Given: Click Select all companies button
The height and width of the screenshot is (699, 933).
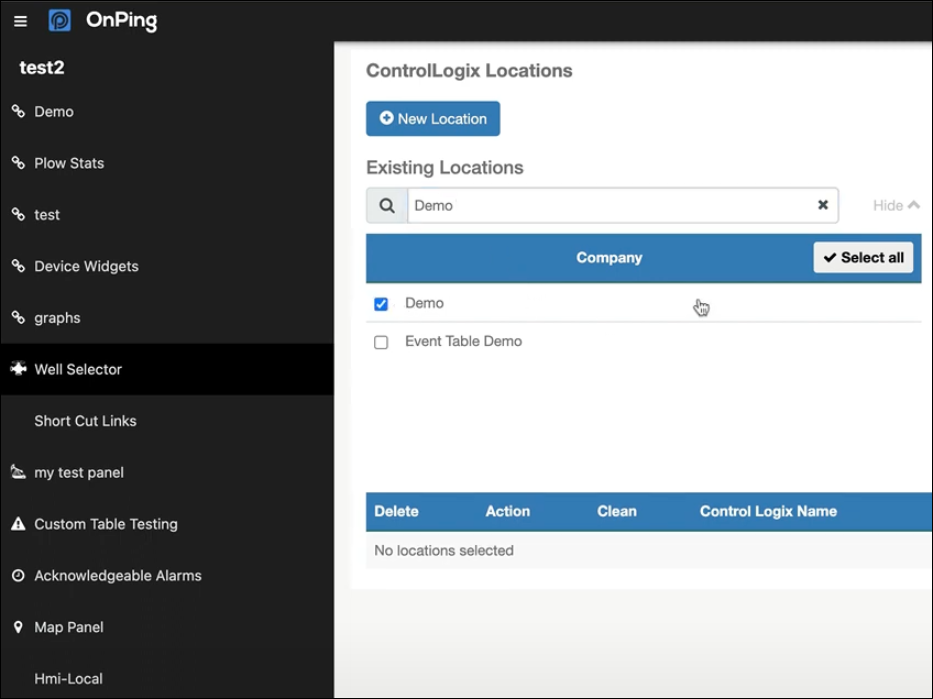Looking at the screenshot, I should click(863, 258).
